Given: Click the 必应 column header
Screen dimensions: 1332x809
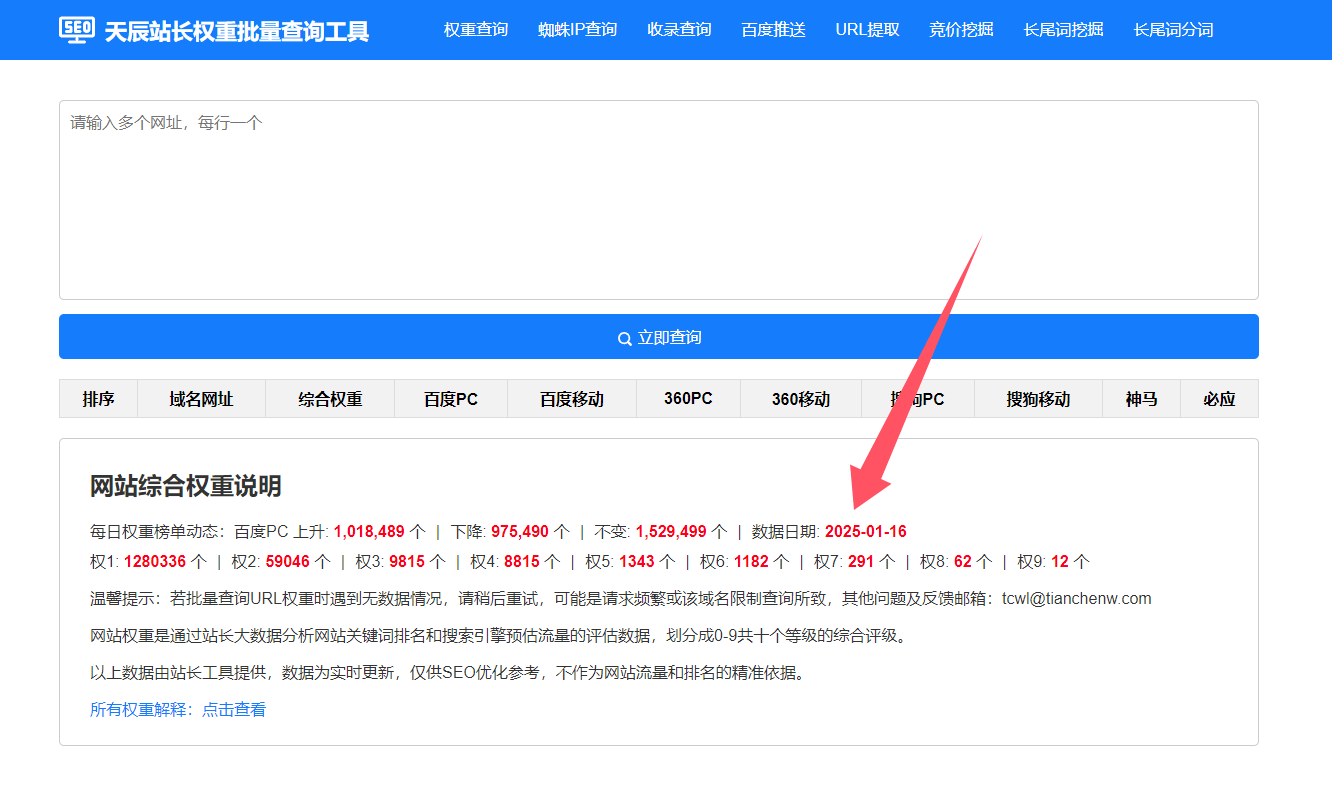Looking at the screenshot, I should [1219, 399].
